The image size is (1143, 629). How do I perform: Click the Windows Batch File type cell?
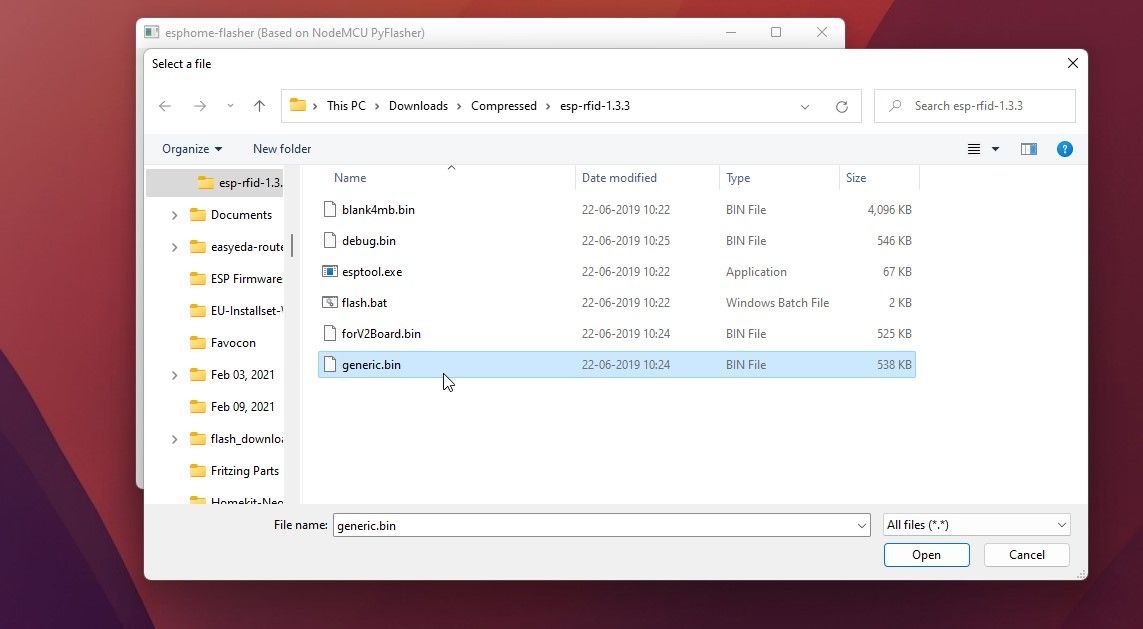pos(777,302)
